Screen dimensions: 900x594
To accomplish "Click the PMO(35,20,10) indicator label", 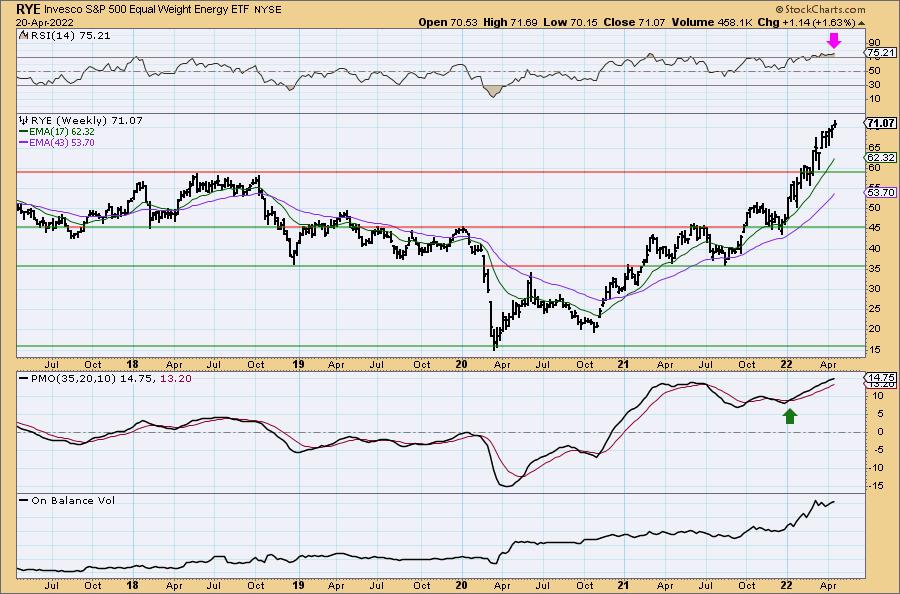I will [x=73, y=379].
